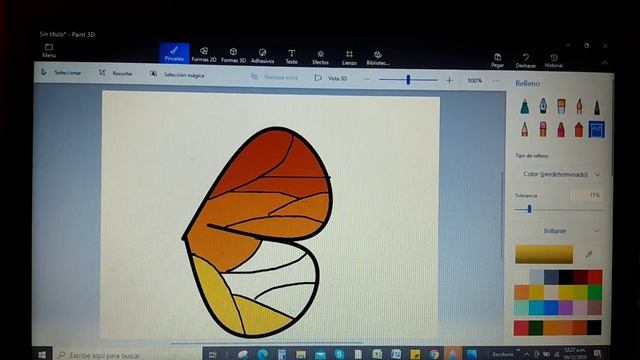This screenshot has width=640, height=360.
Task: Choose the purple palette swatch
Action: (566, 307)
